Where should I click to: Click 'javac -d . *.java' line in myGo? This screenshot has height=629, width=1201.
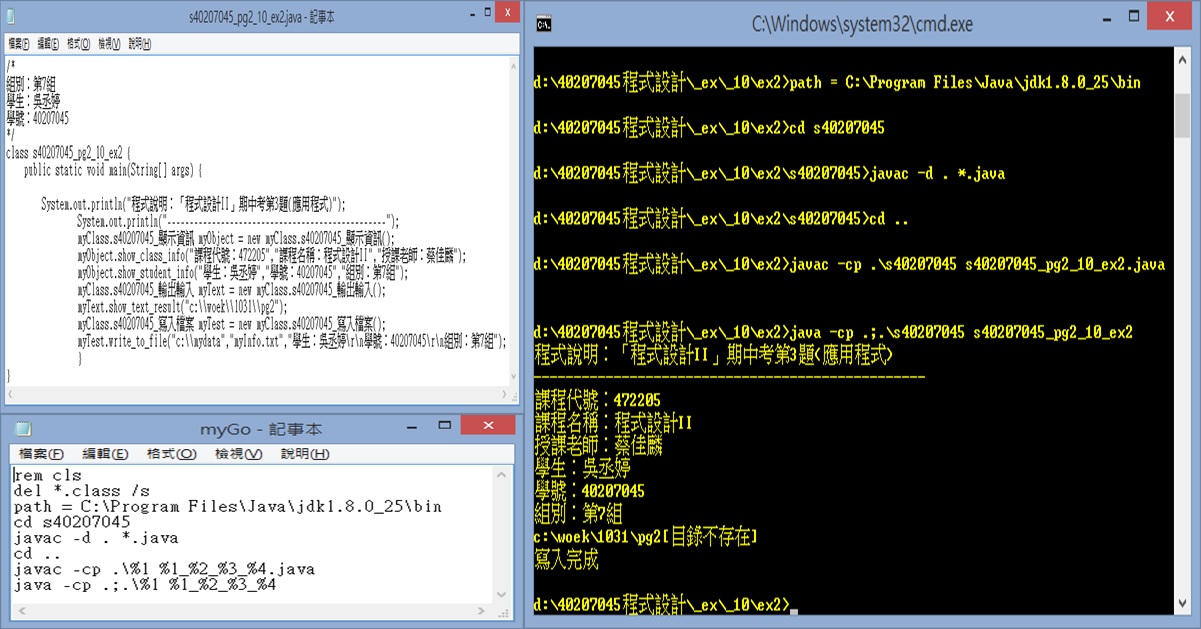(x=96, y=538)
